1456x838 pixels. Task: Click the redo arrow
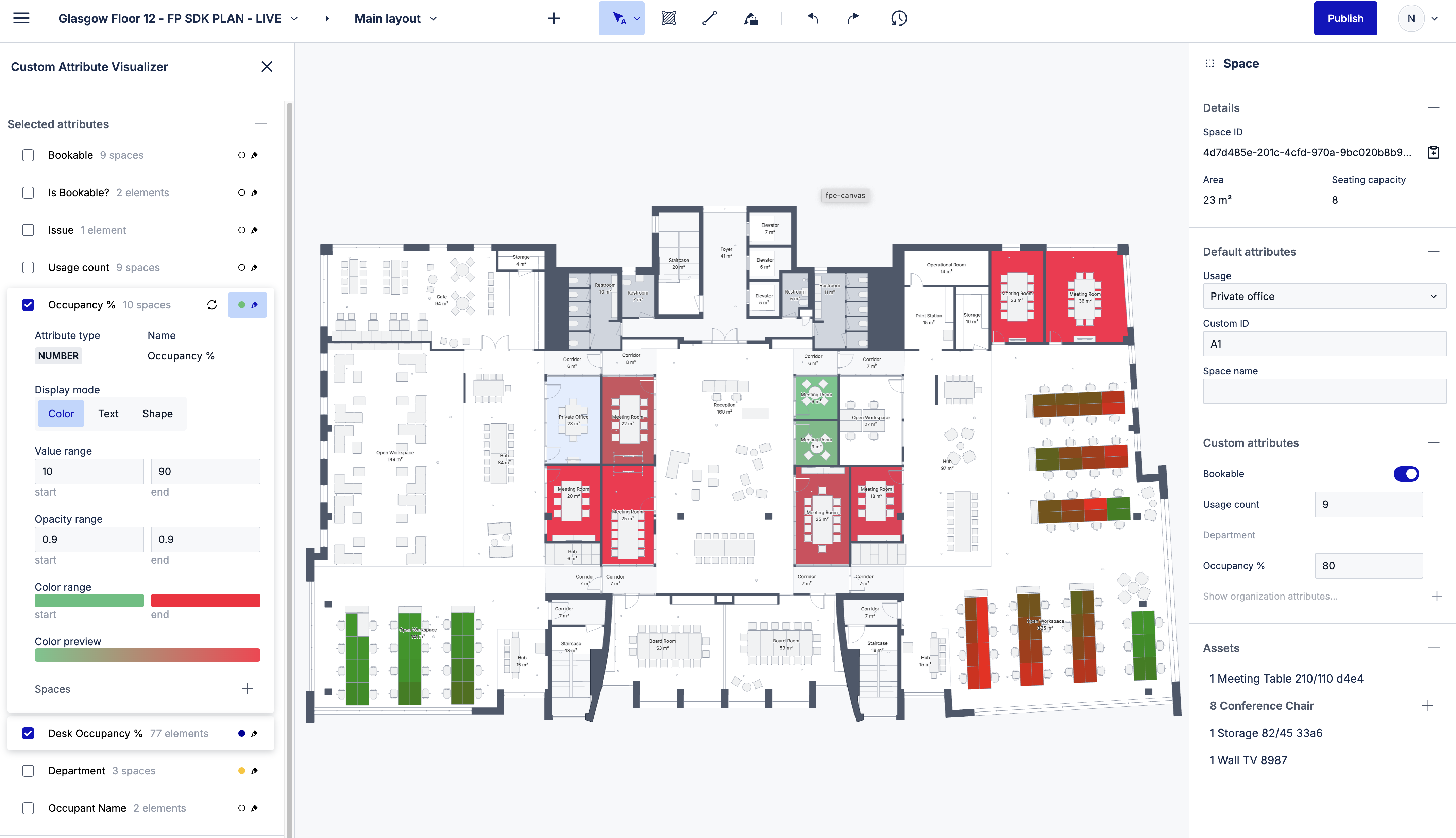(x=853, y=18)
